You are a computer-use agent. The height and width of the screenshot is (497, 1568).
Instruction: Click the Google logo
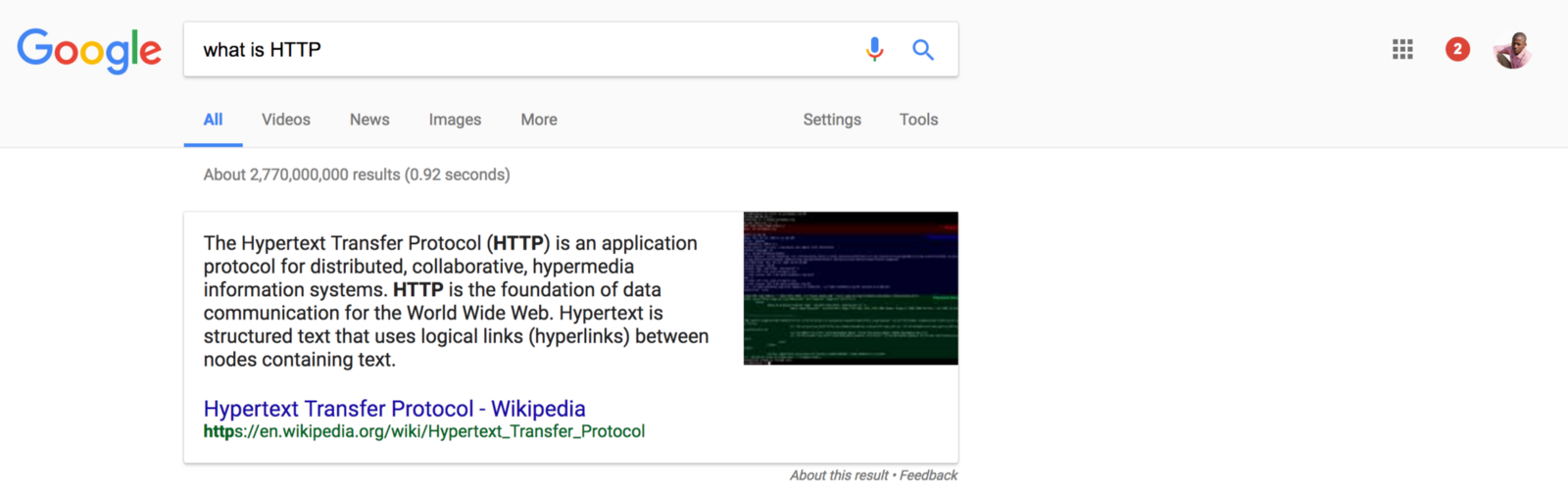(89, 50)
